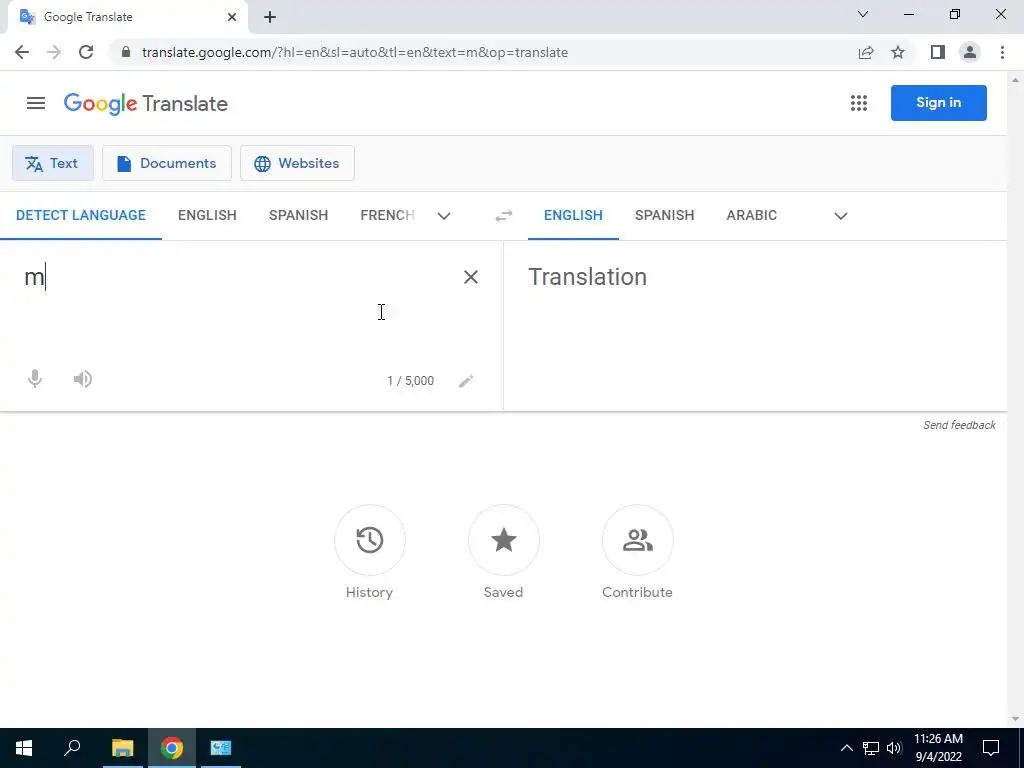The image size is (1024, 768).
Task: Open the main hamburger menu
Action: pyautogui.click(x=36, y=103)
